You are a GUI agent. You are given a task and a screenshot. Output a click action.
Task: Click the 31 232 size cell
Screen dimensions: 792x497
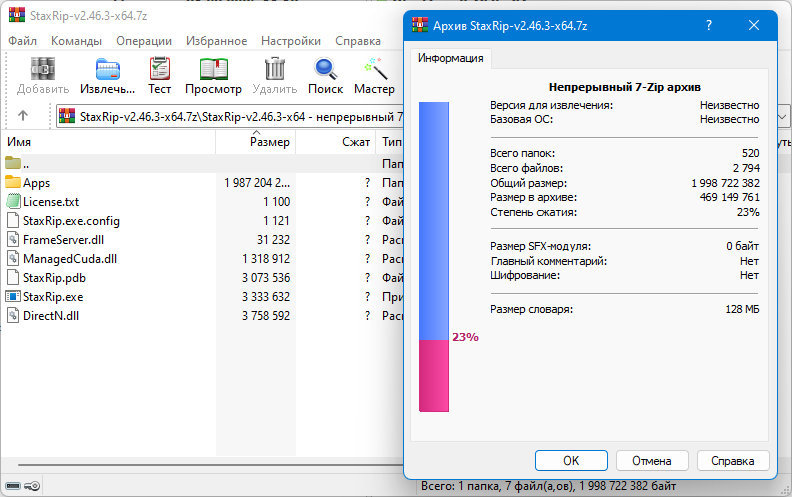coord(273,239)
